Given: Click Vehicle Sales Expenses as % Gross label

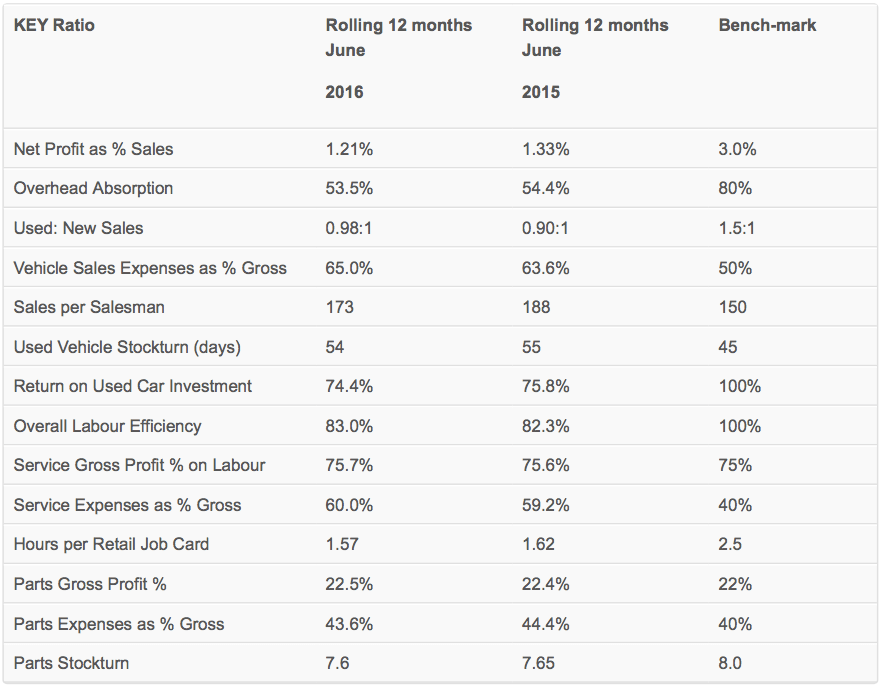Looking at the screenshot, I should pyautogui.click(x=150, y=268).
